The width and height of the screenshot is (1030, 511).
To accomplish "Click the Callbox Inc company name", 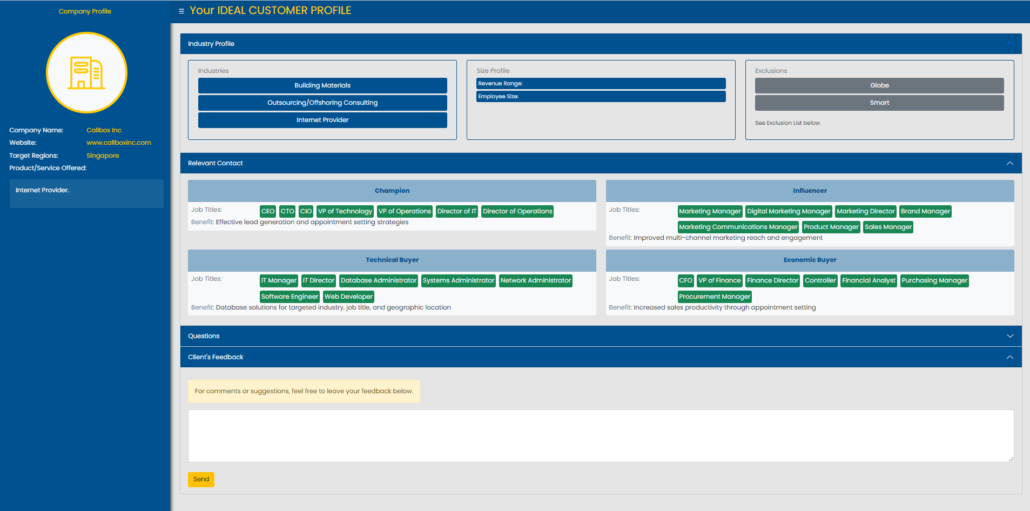I will [x=104, y=130].
